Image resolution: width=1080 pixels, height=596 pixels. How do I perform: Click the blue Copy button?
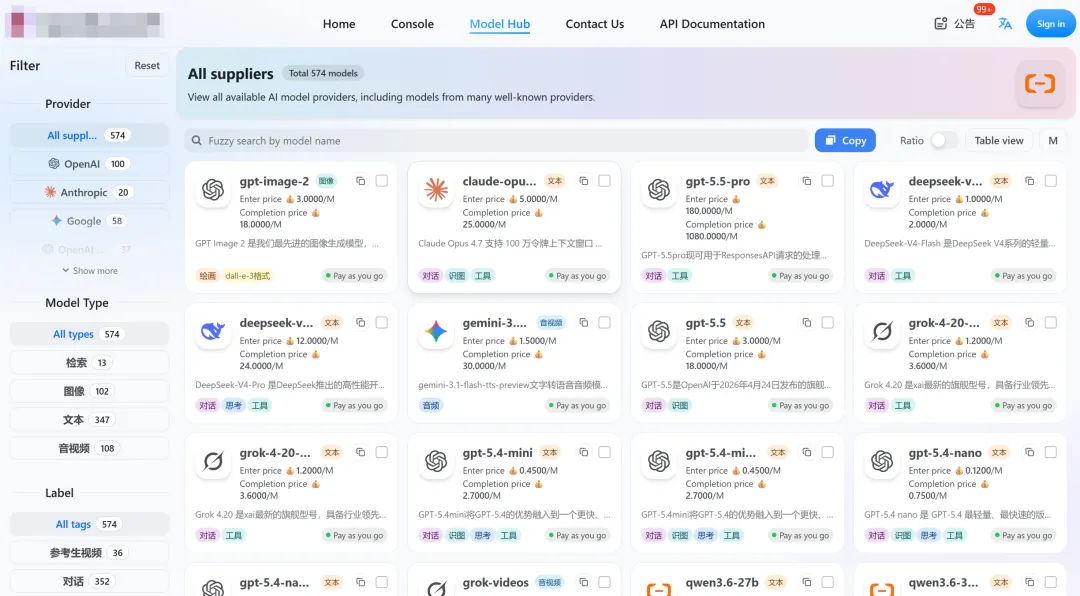click(845, 141)
